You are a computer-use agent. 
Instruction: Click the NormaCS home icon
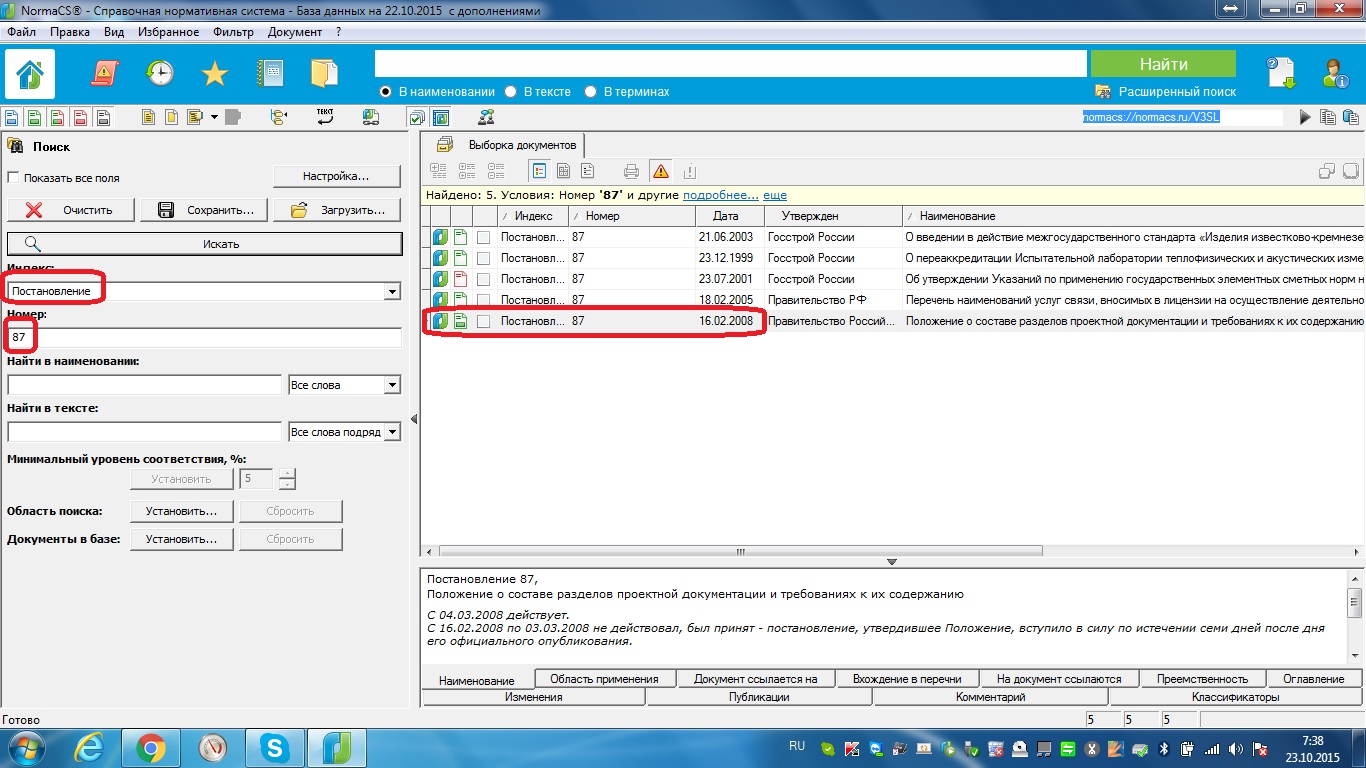point(30,74)
